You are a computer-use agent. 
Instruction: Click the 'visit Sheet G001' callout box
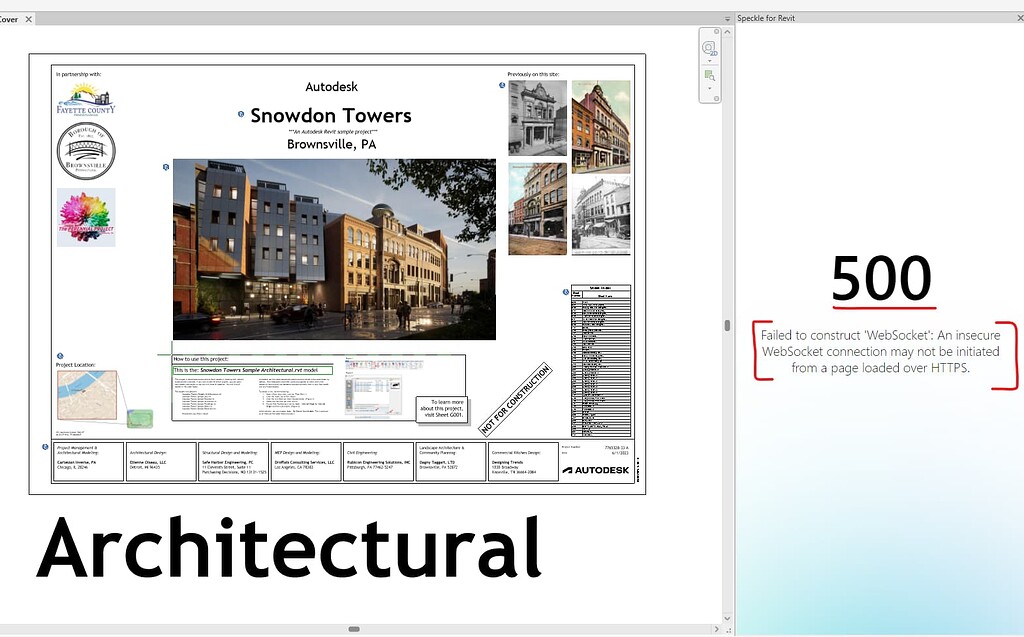point(441,412)
